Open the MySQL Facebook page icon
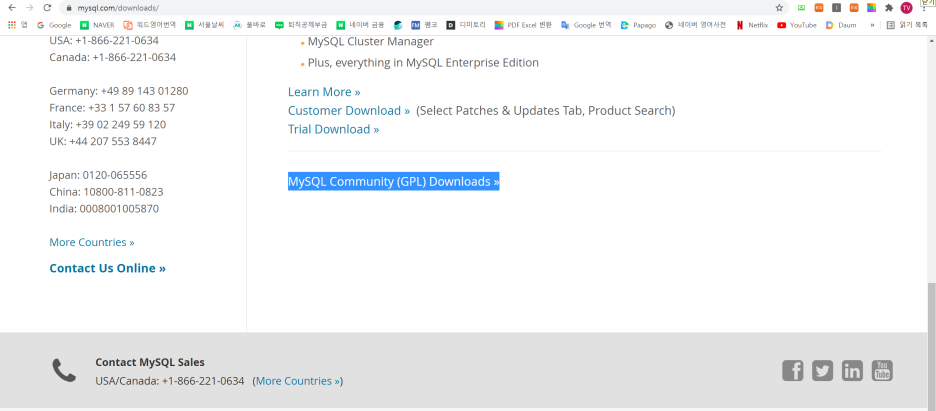936x411 pixels. (793, 370)
